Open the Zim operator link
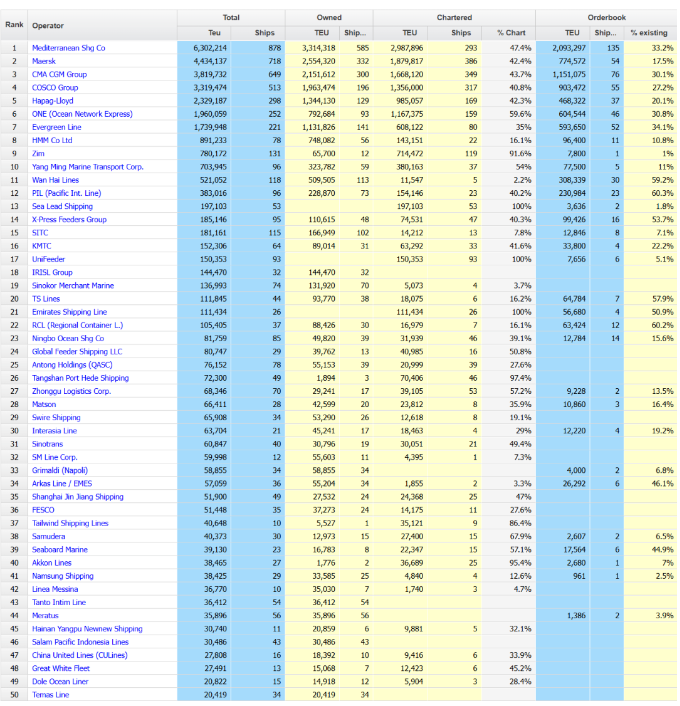680x706 pixels. pyautogui.click(x=38, y=154)
